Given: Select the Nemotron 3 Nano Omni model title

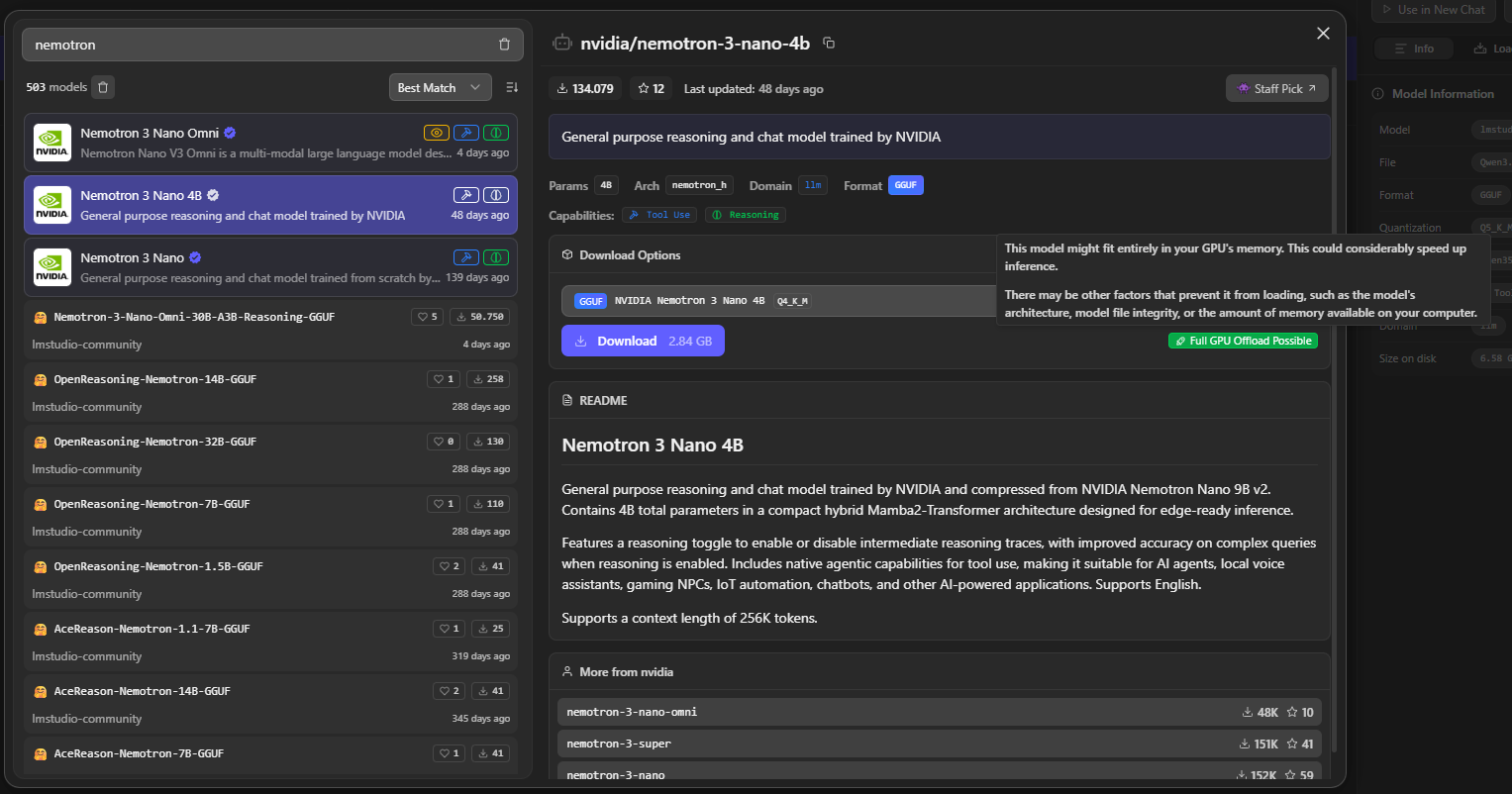Looking at the screenshot, I should tap(150, 133).
